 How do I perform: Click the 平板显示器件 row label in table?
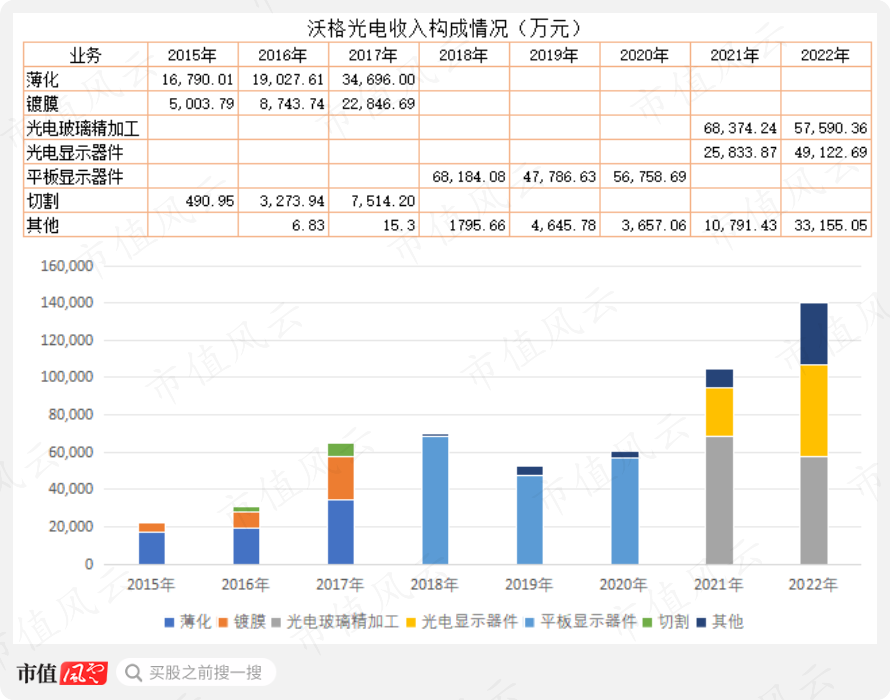point(74,177)
